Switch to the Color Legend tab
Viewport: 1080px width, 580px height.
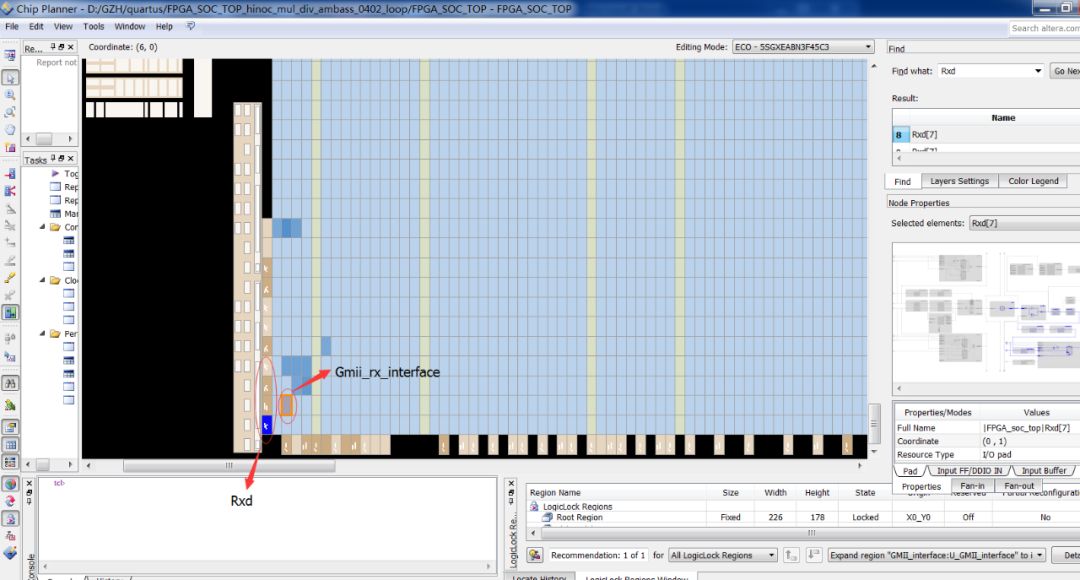1033,181
